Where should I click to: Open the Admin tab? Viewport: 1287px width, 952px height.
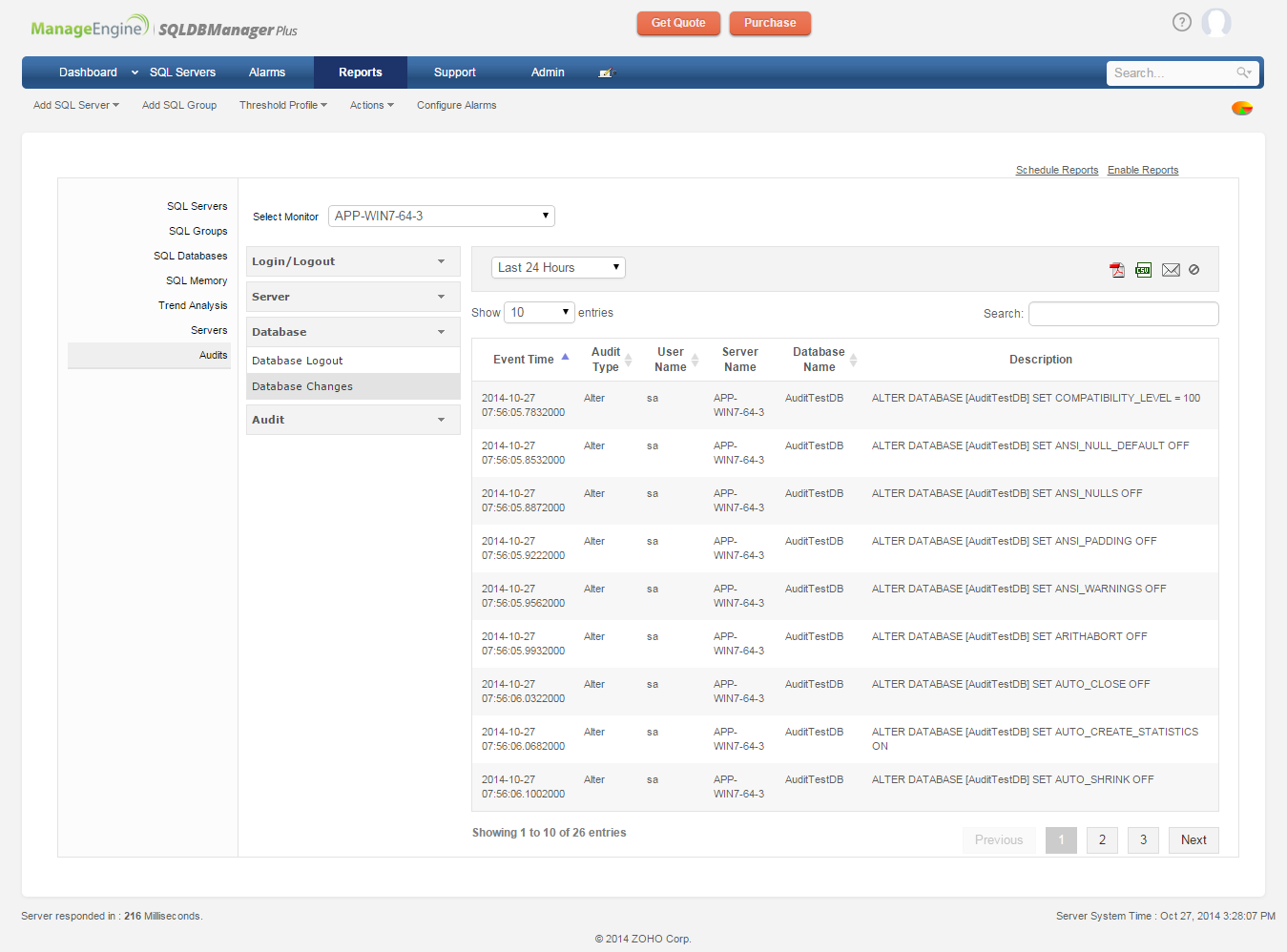pos(548,72)
